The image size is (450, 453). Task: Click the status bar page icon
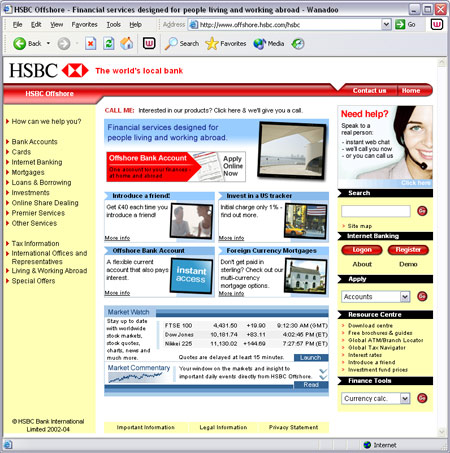(x=8, y=445)
